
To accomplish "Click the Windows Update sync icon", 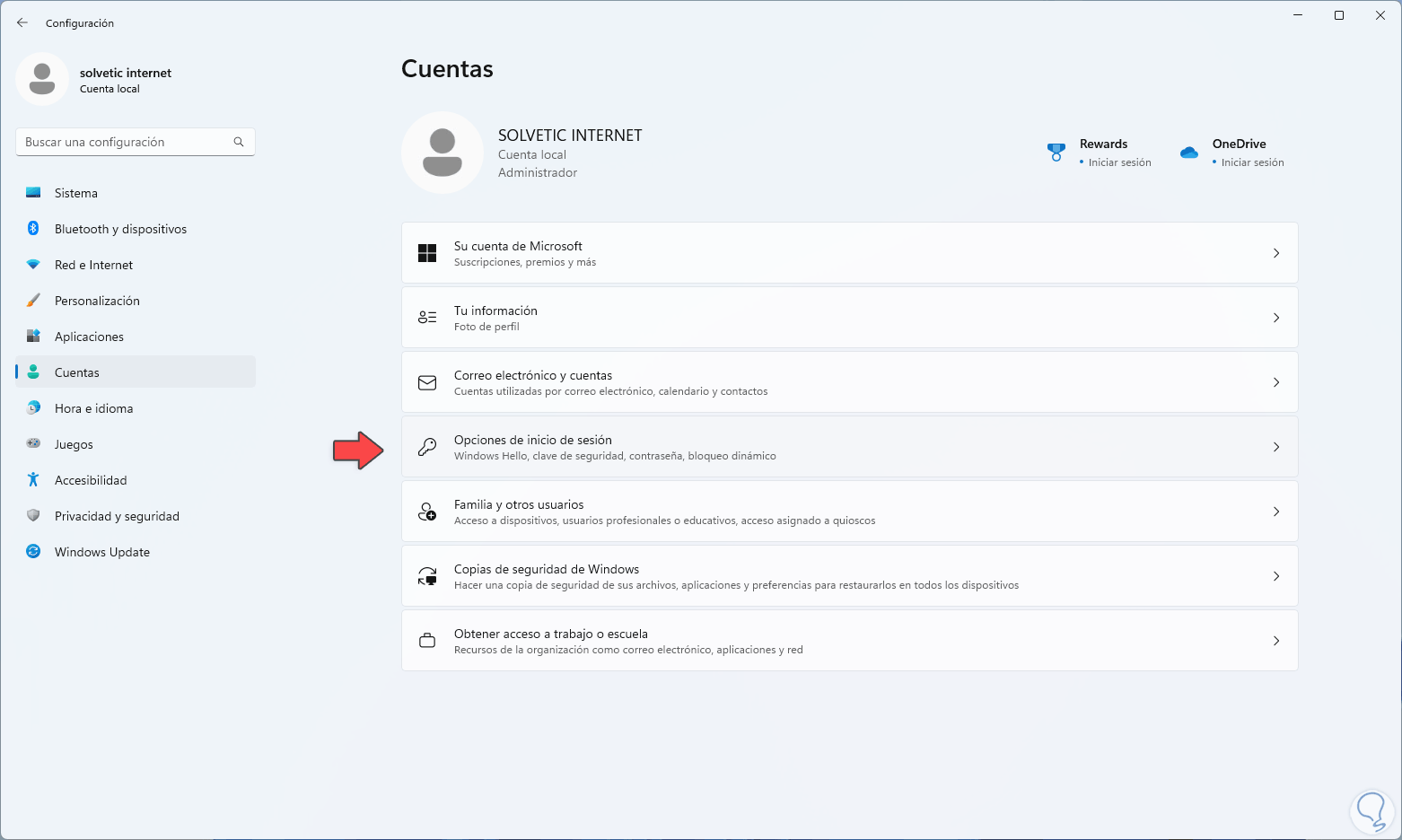I will pyautogui.click(x=33, y=552).
